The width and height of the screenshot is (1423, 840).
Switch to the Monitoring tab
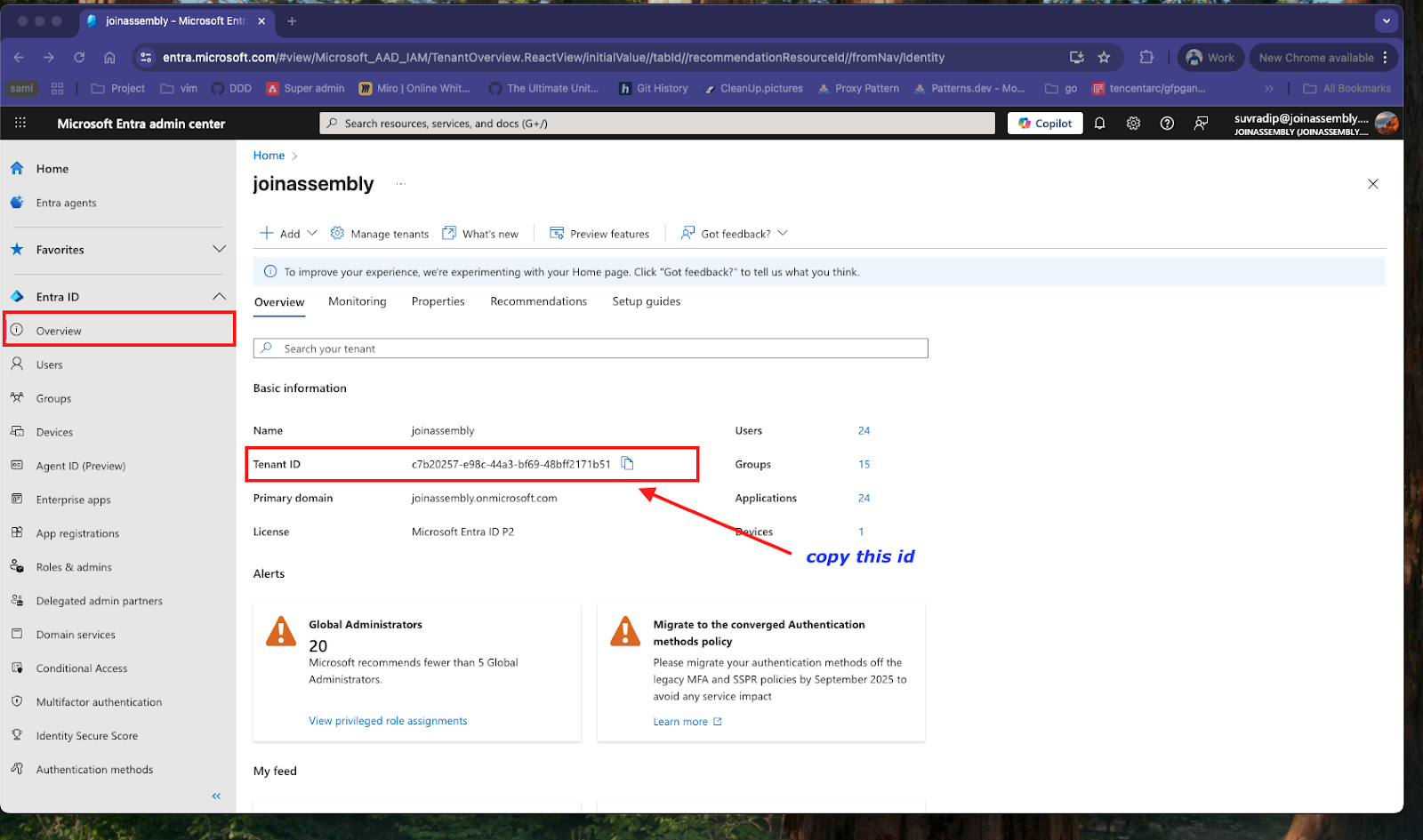(358, 301)
